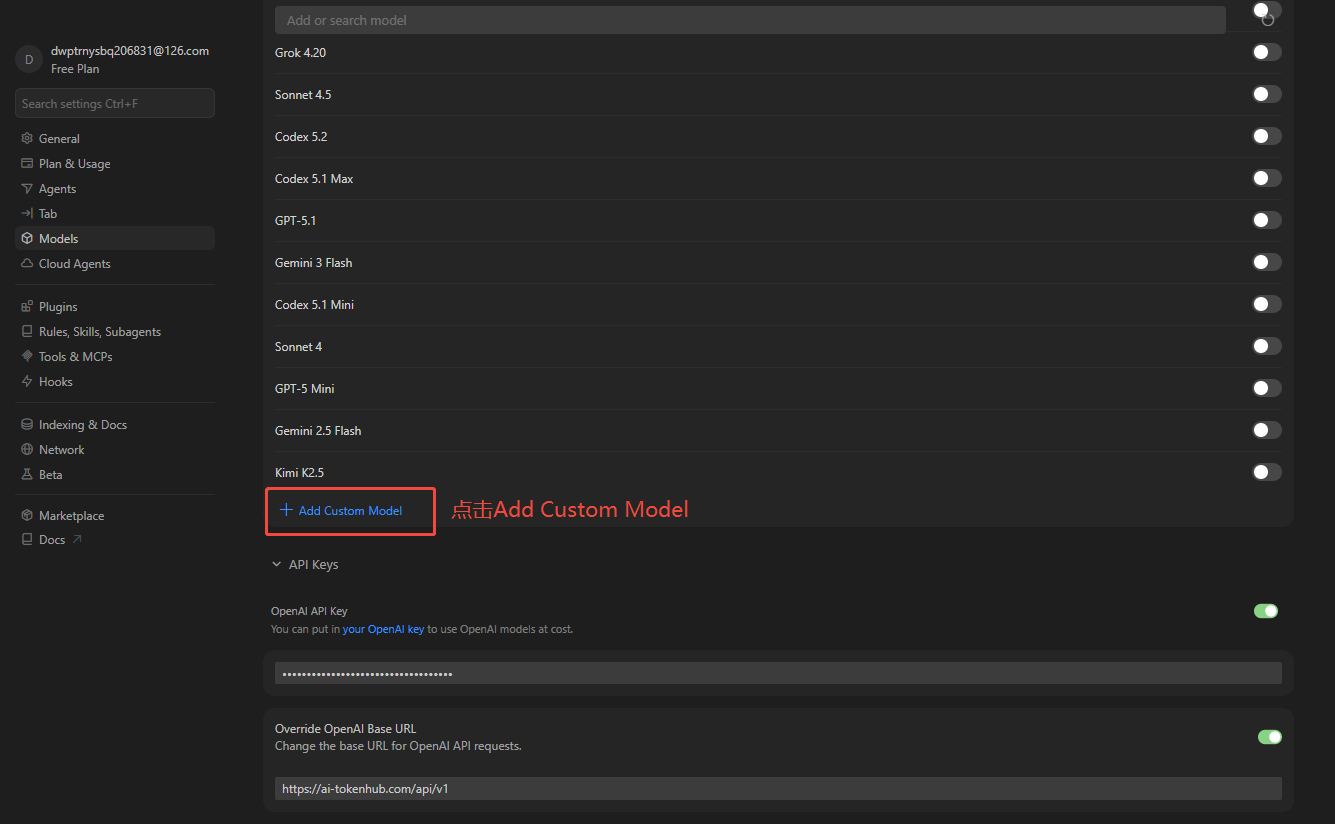Screen dimensions: 1335x824
Task: Click the 'Codex 5.1 Max' model name
Action: click(314, 179)
